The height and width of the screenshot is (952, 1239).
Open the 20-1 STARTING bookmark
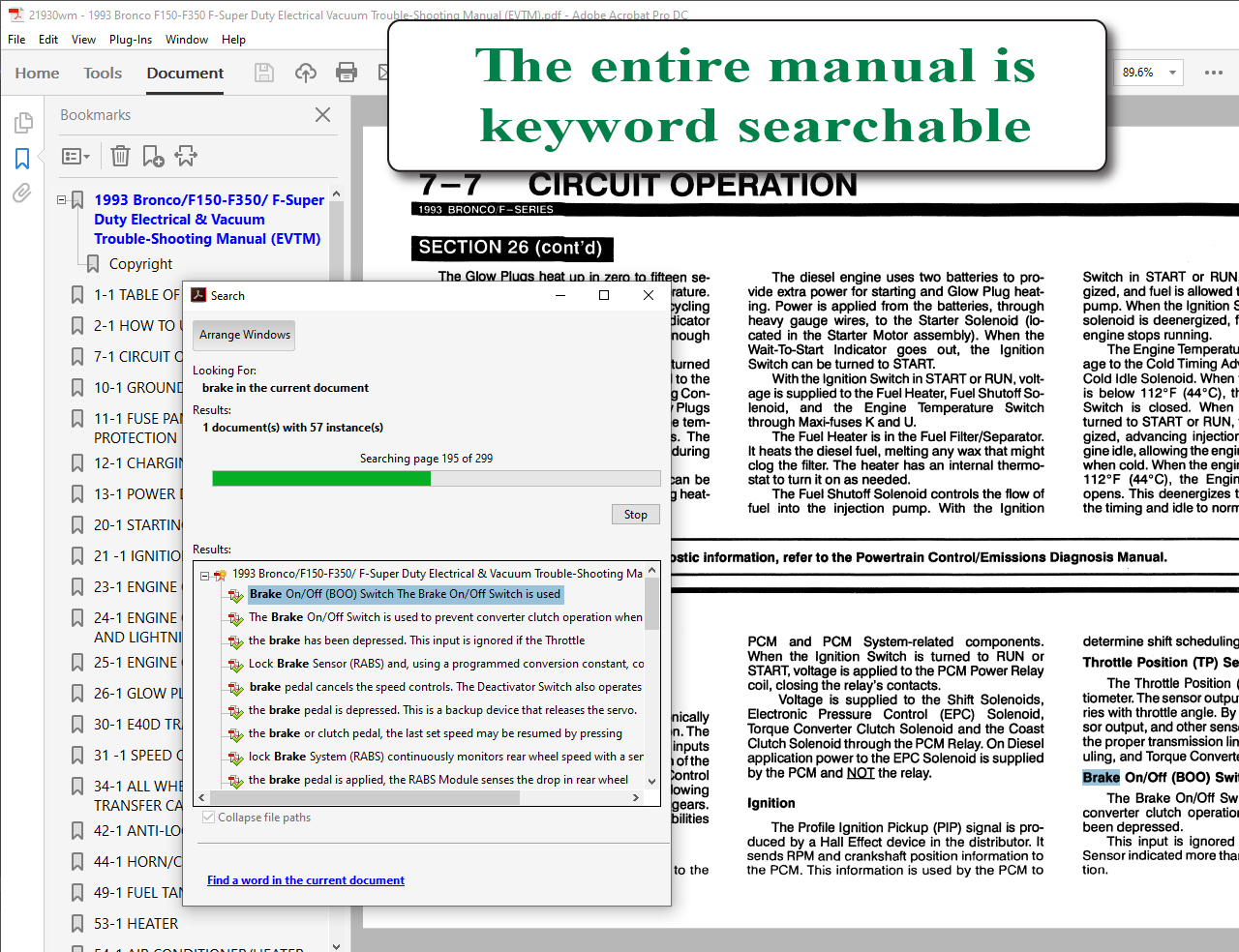pos(137,525)
